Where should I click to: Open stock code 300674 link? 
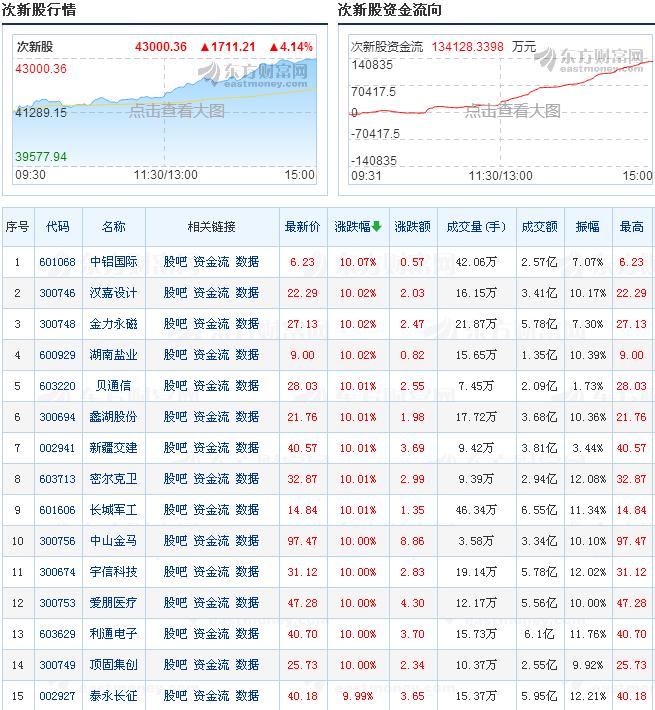pyautogui.click(x=57, y=572)
